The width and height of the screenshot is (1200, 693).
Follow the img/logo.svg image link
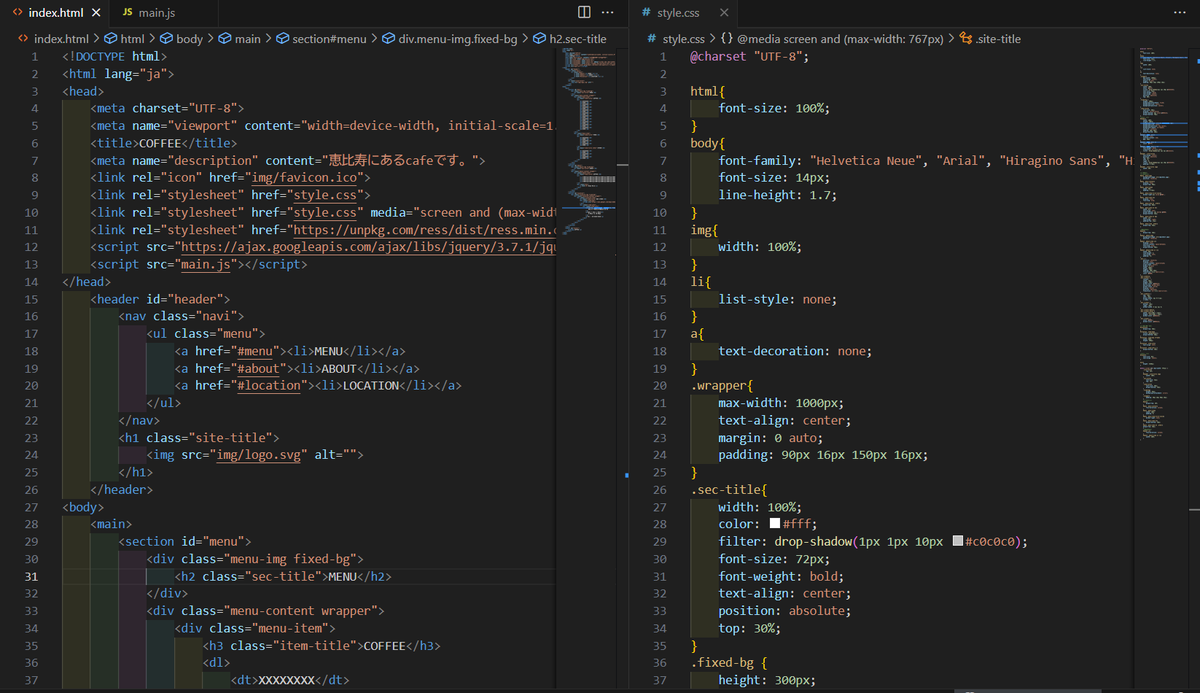(x=257, y=455)
